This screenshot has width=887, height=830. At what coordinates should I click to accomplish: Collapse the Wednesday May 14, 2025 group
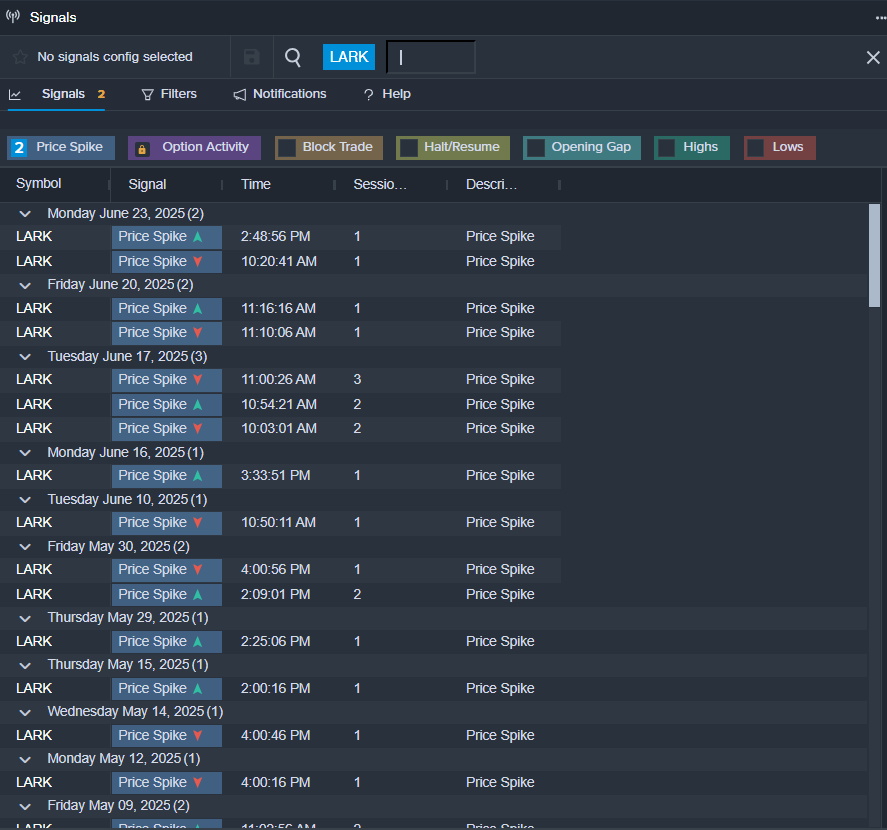tap(25, 712)
